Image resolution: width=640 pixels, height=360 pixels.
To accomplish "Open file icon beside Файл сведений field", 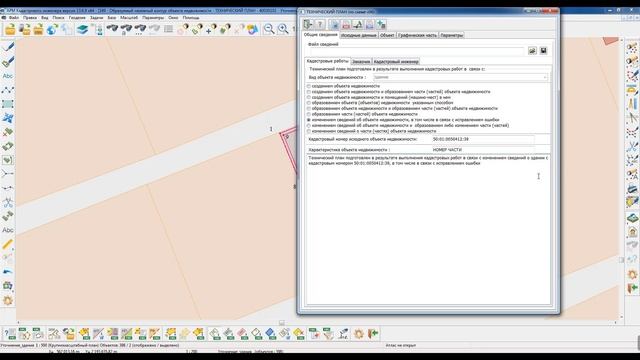I will click(x=532, y=51).
